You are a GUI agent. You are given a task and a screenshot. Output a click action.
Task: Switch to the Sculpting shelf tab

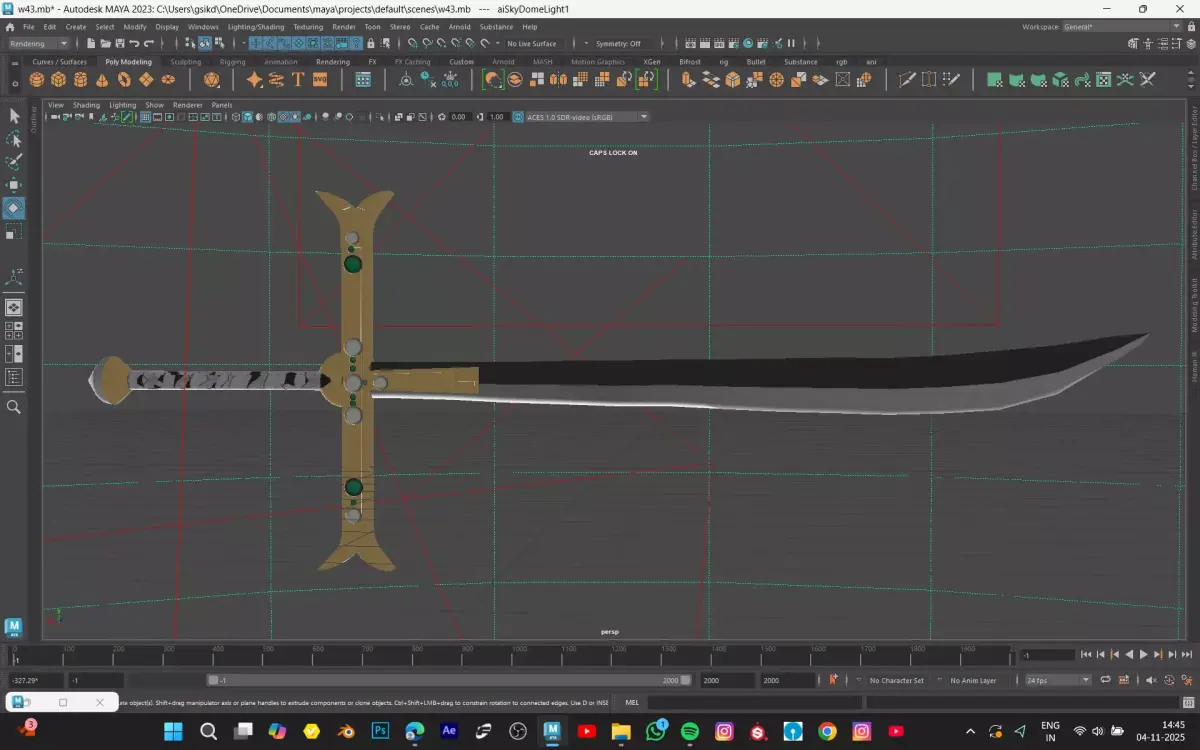[185, 62]
